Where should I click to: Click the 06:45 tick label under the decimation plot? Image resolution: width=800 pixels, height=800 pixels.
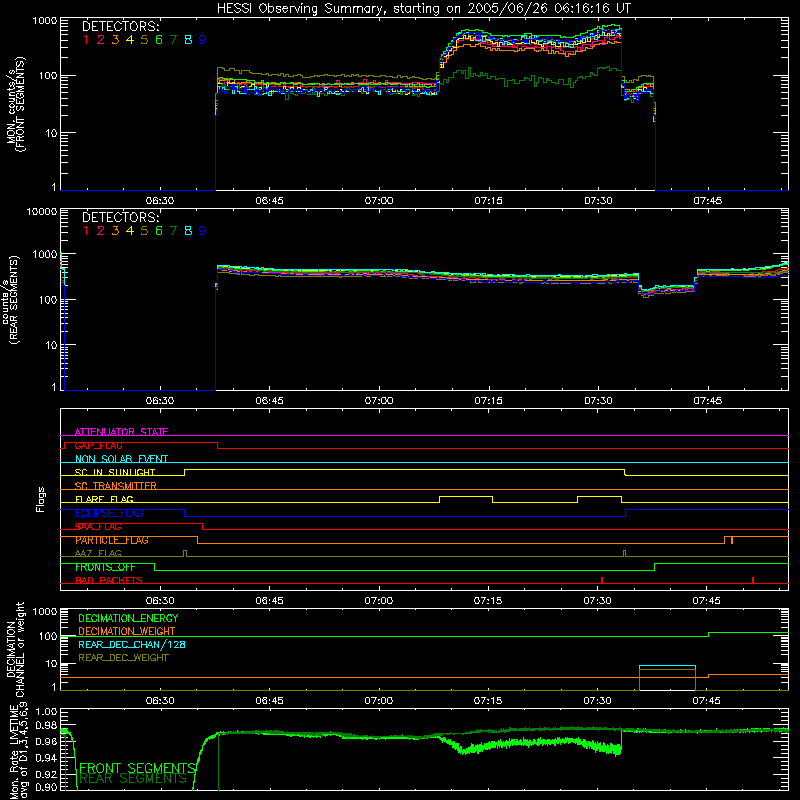tap(269, 701)
